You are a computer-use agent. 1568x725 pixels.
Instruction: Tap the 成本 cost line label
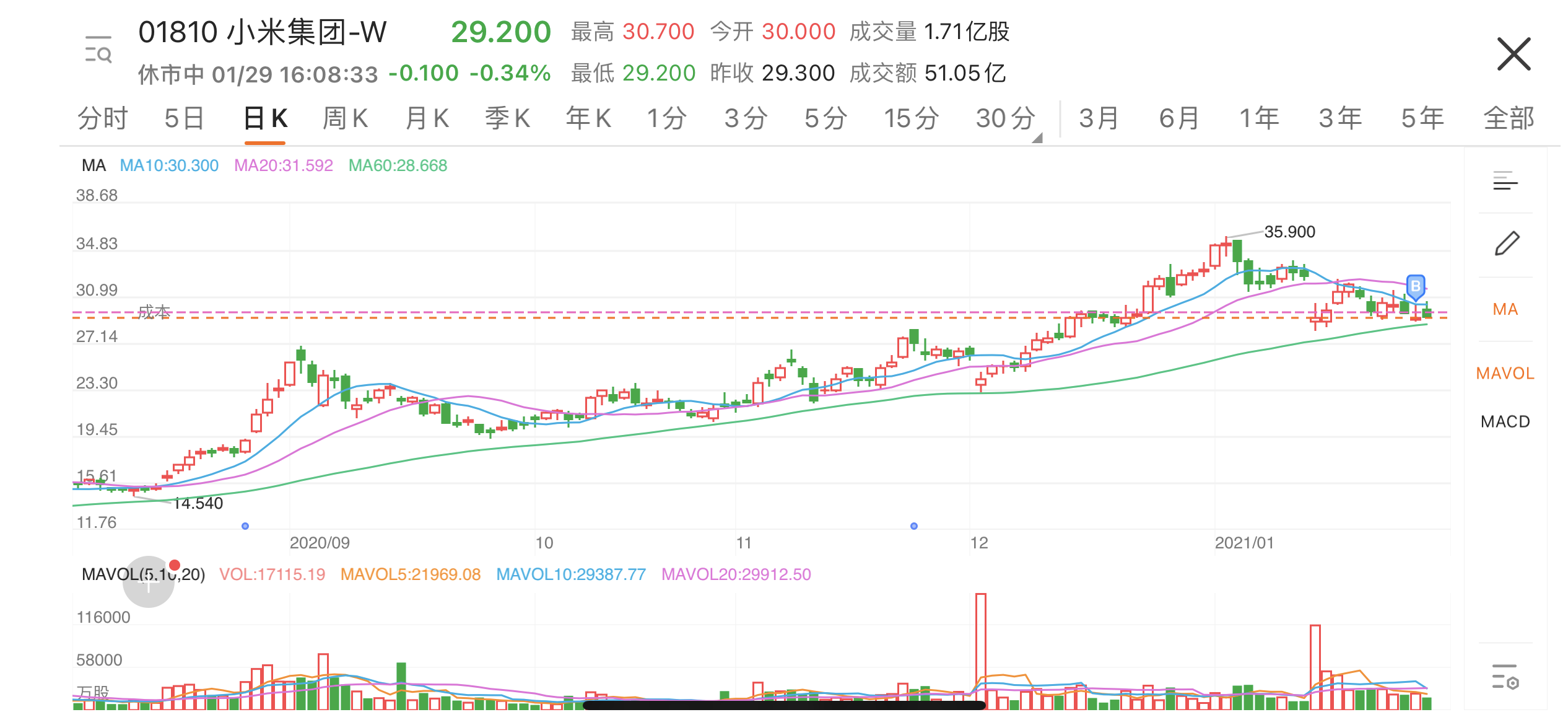154,312
